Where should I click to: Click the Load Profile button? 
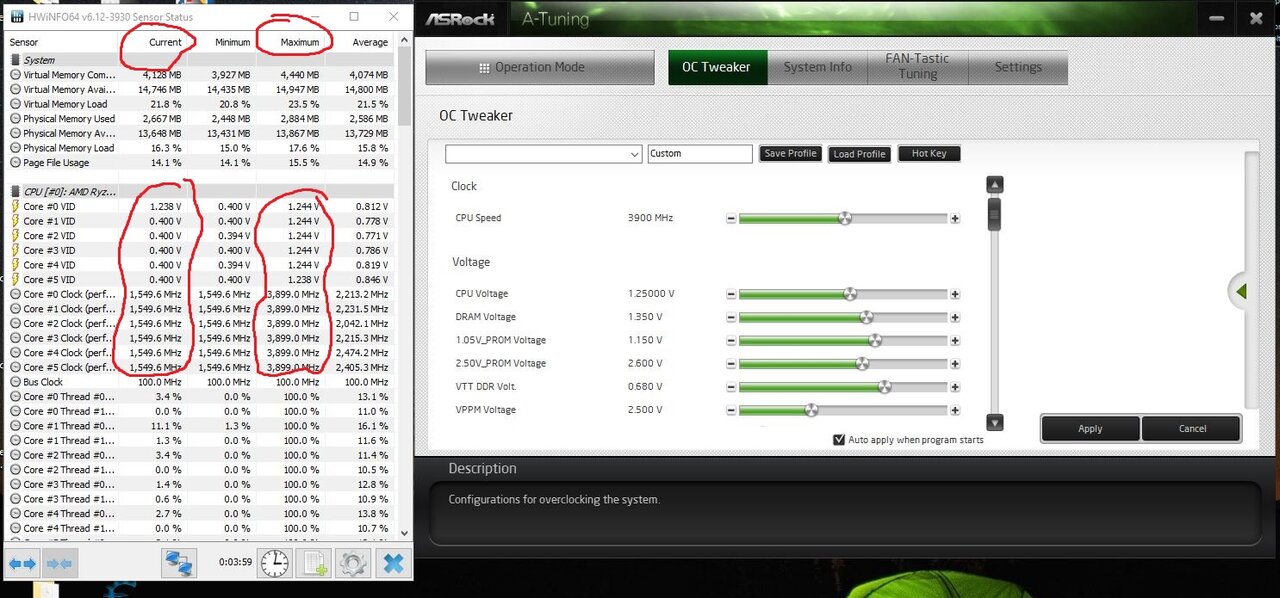coord(859,154)
